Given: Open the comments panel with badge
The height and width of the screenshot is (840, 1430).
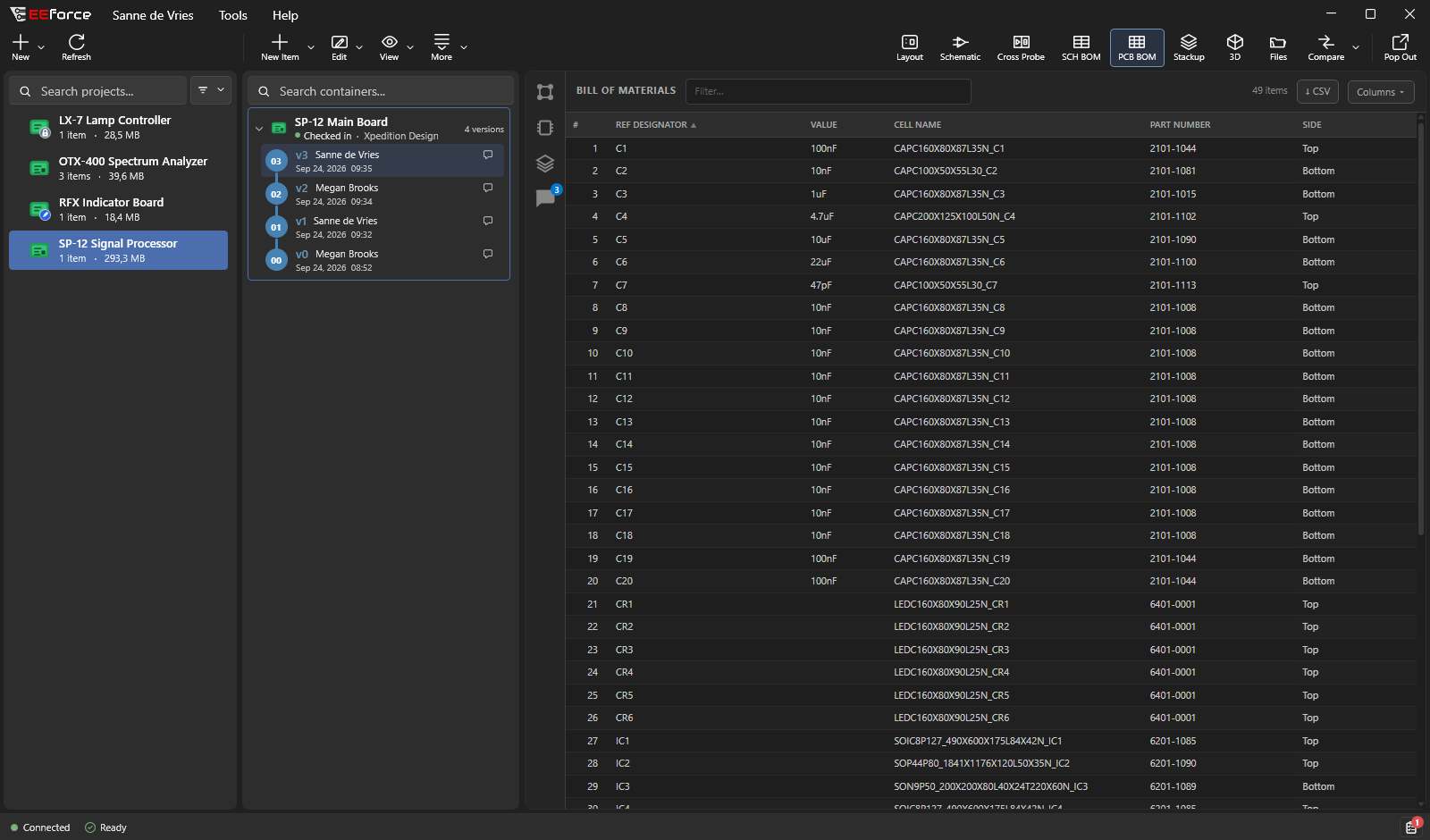Looking at the screenshot, I should (x=545, y=197).
